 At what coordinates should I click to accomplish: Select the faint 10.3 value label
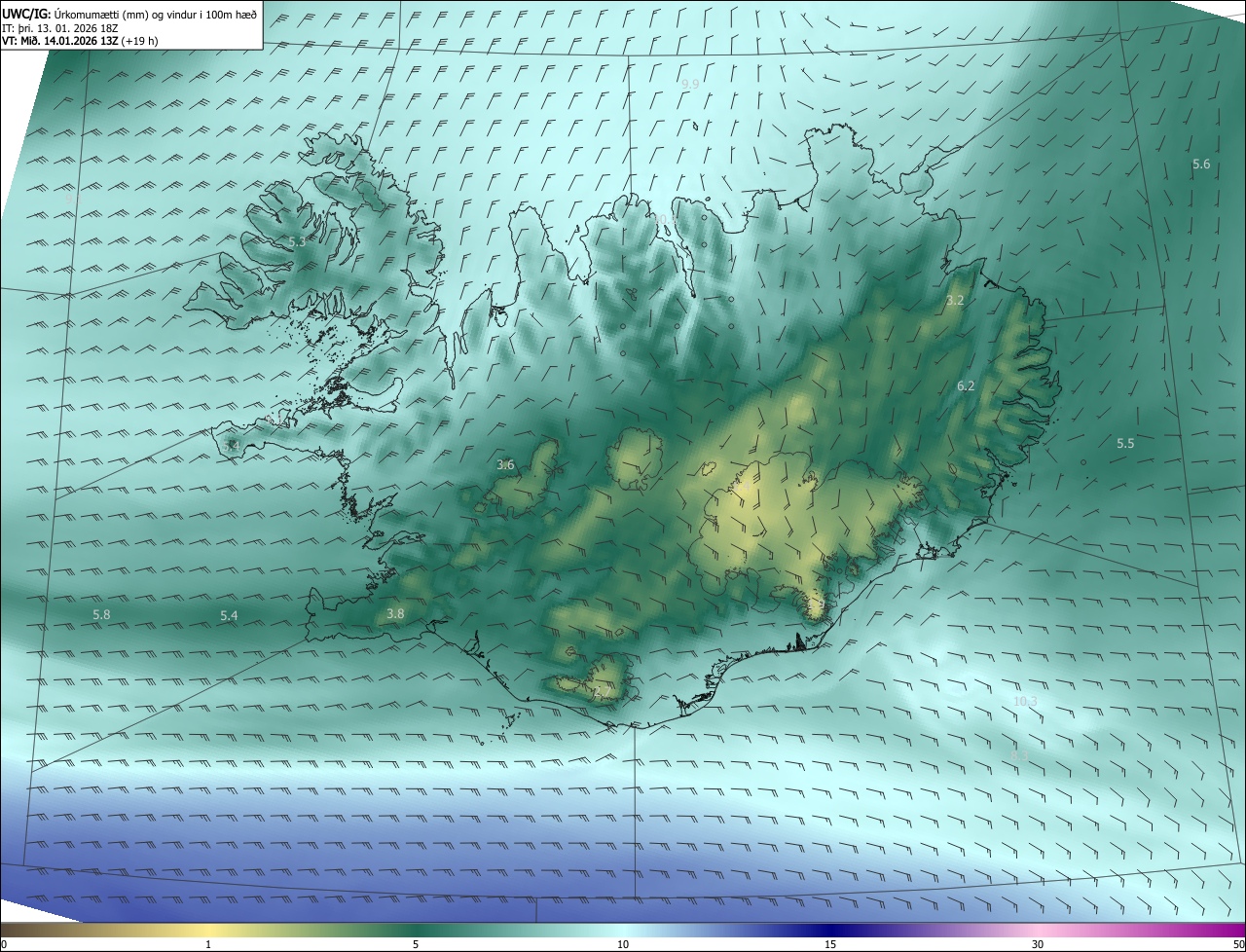click(1026, 701)
